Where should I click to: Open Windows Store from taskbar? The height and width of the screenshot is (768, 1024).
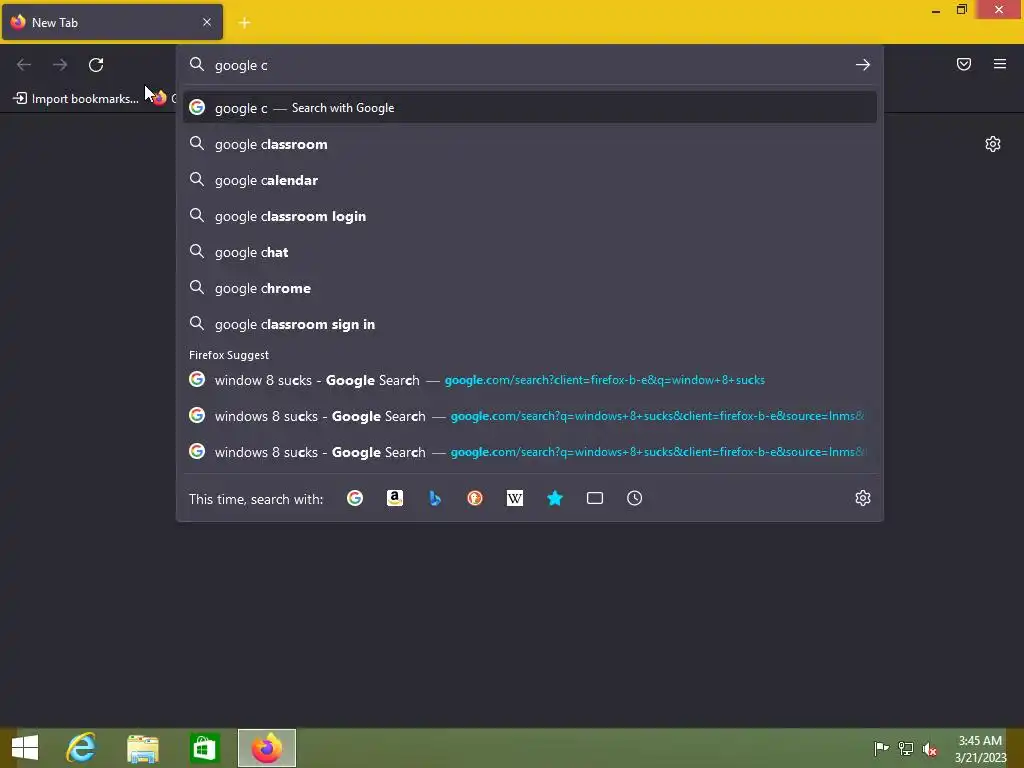click(x=204, y=748)
